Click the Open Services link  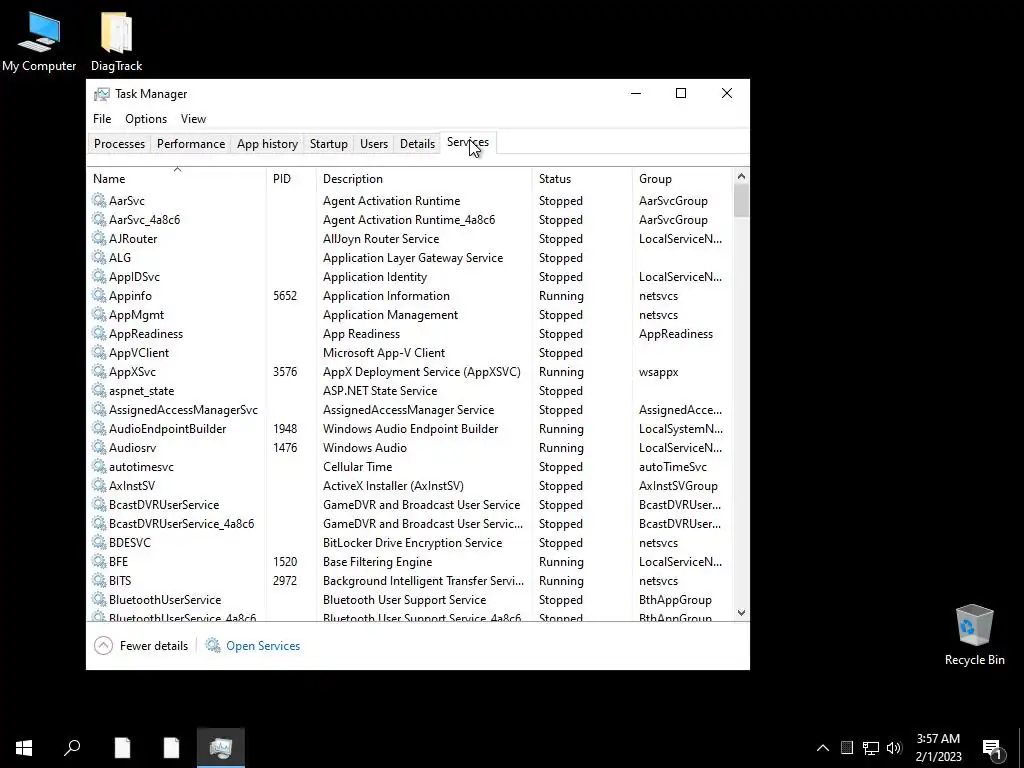click(x=263, y=646)
